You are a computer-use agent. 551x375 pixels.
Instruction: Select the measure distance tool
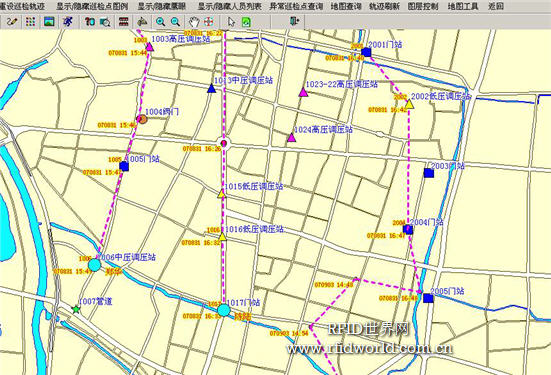pos(142,22)
